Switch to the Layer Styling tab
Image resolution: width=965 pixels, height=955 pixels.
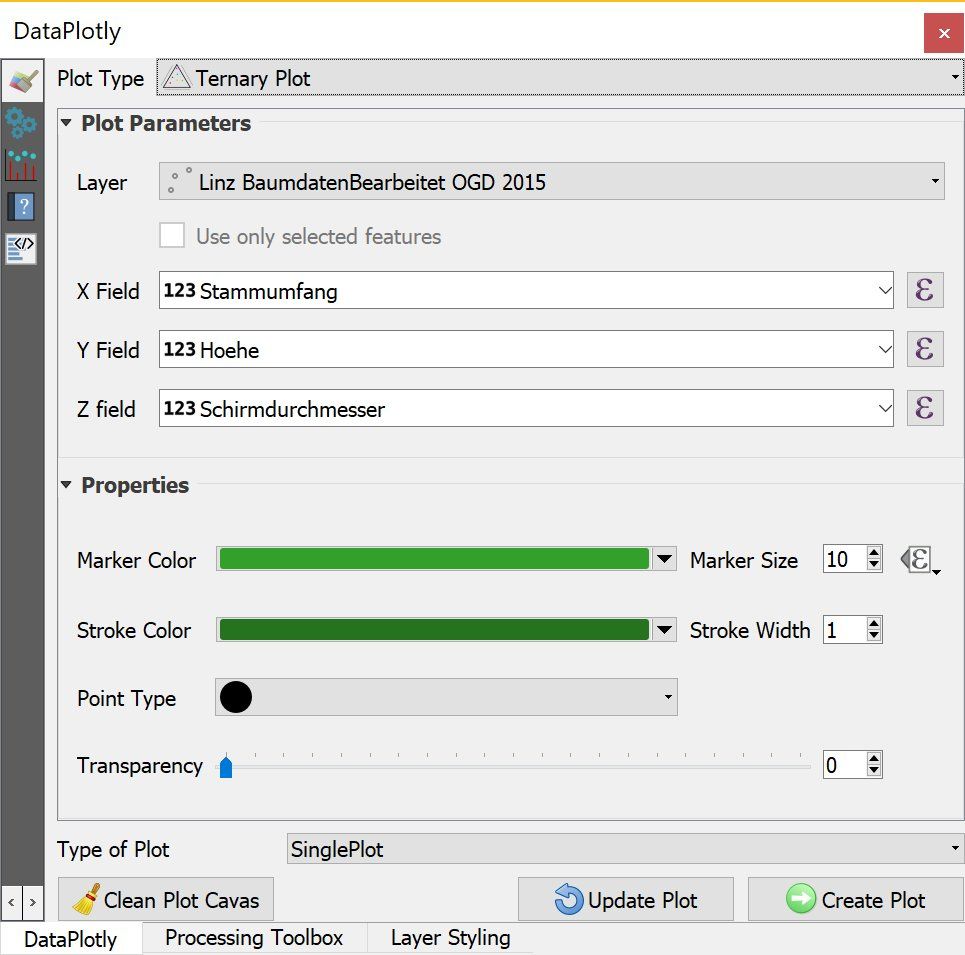[x=450, y=938]
